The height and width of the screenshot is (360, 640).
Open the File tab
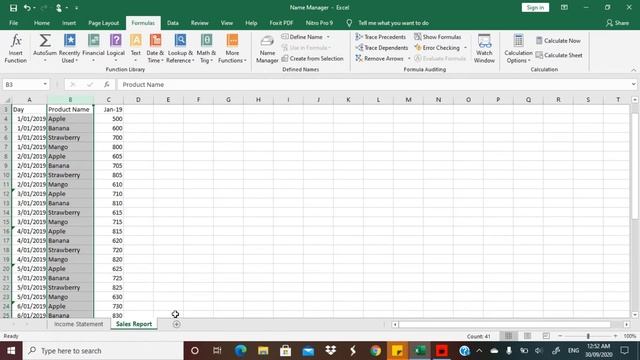pyautogui.click(x=13, y=23)
